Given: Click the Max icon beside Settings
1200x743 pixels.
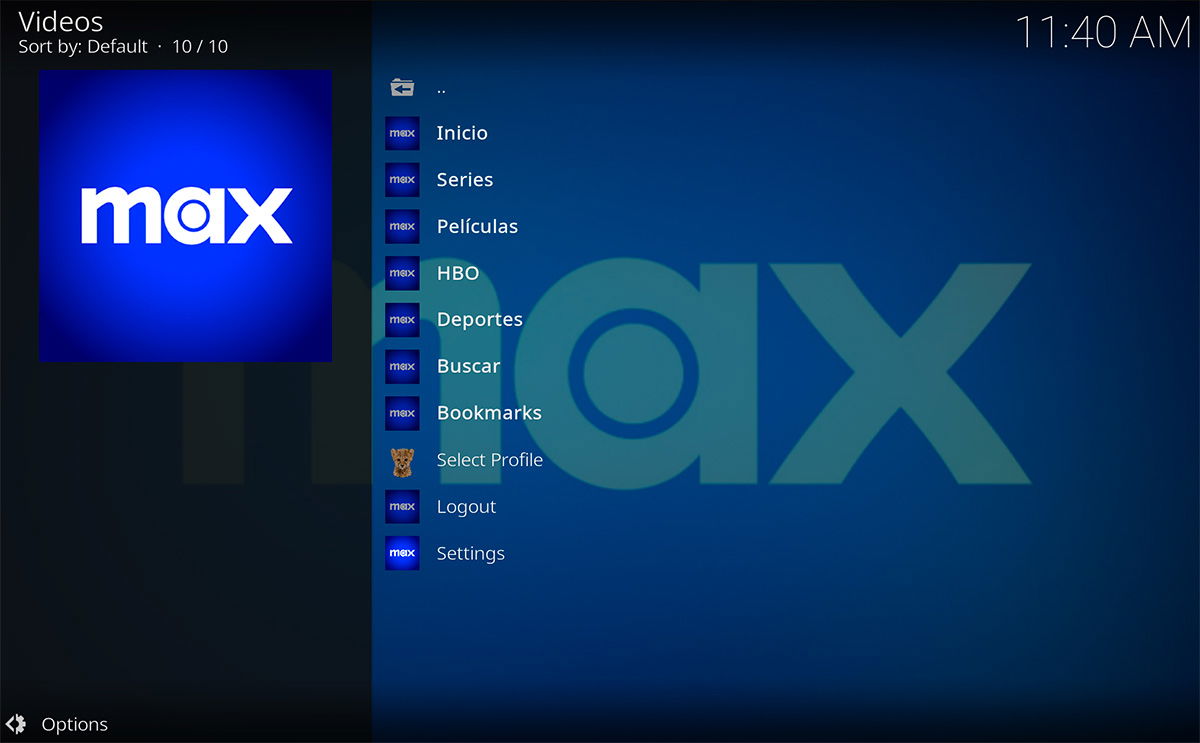Looking at the screenshot, I should pos(402,553).
